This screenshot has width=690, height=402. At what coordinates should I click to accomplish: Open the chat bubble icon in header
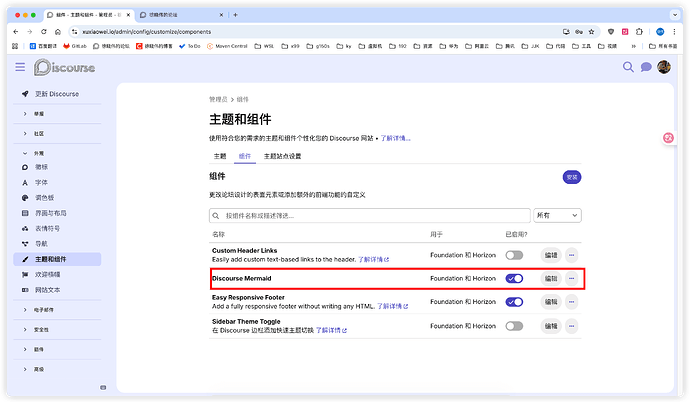[x=646, y=67]
